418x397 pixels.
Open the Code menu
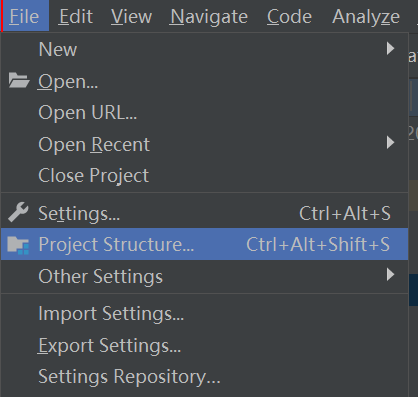[289, 16]
